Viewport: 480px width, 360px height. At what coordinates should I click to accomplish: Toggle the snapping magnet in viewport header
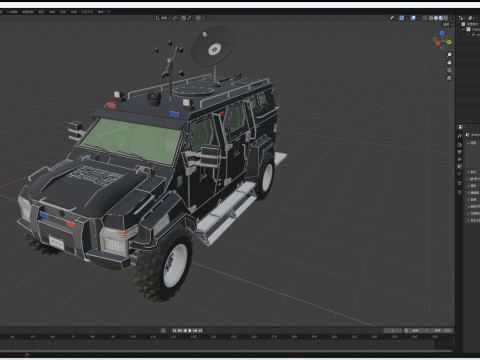(184, 18)
